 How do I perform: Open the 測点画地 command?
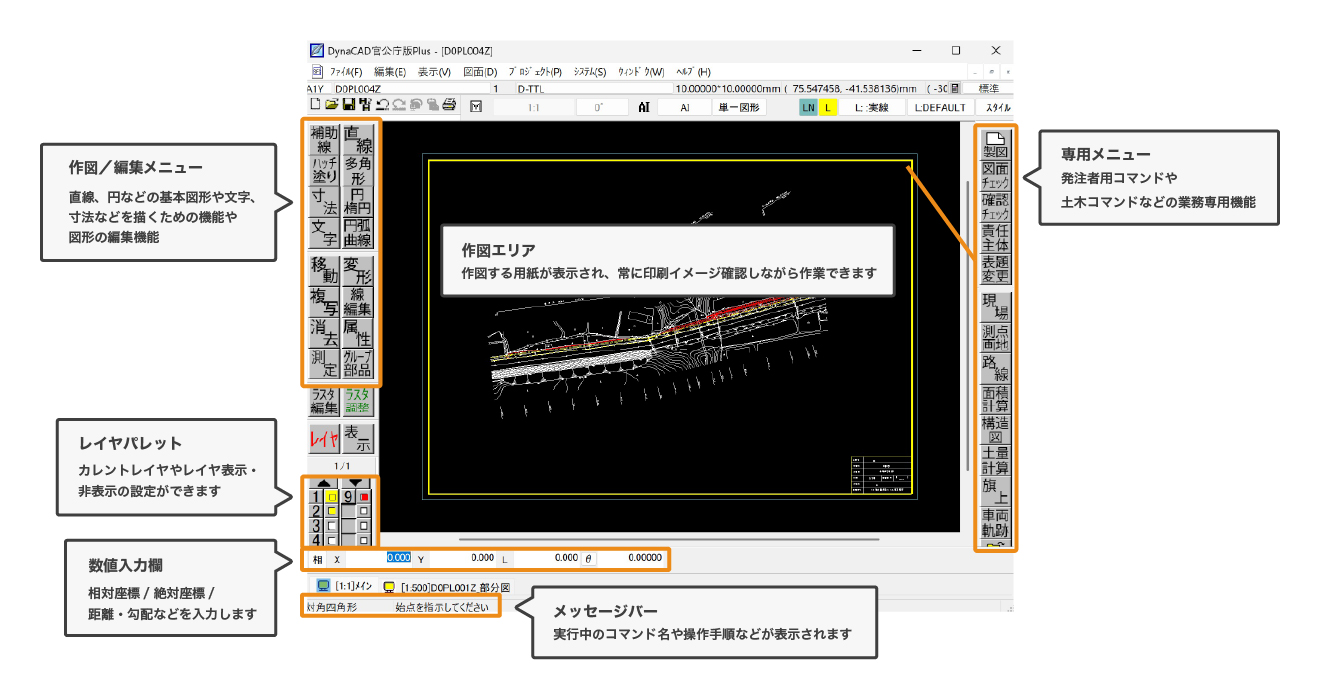click(x=995, y=337)
